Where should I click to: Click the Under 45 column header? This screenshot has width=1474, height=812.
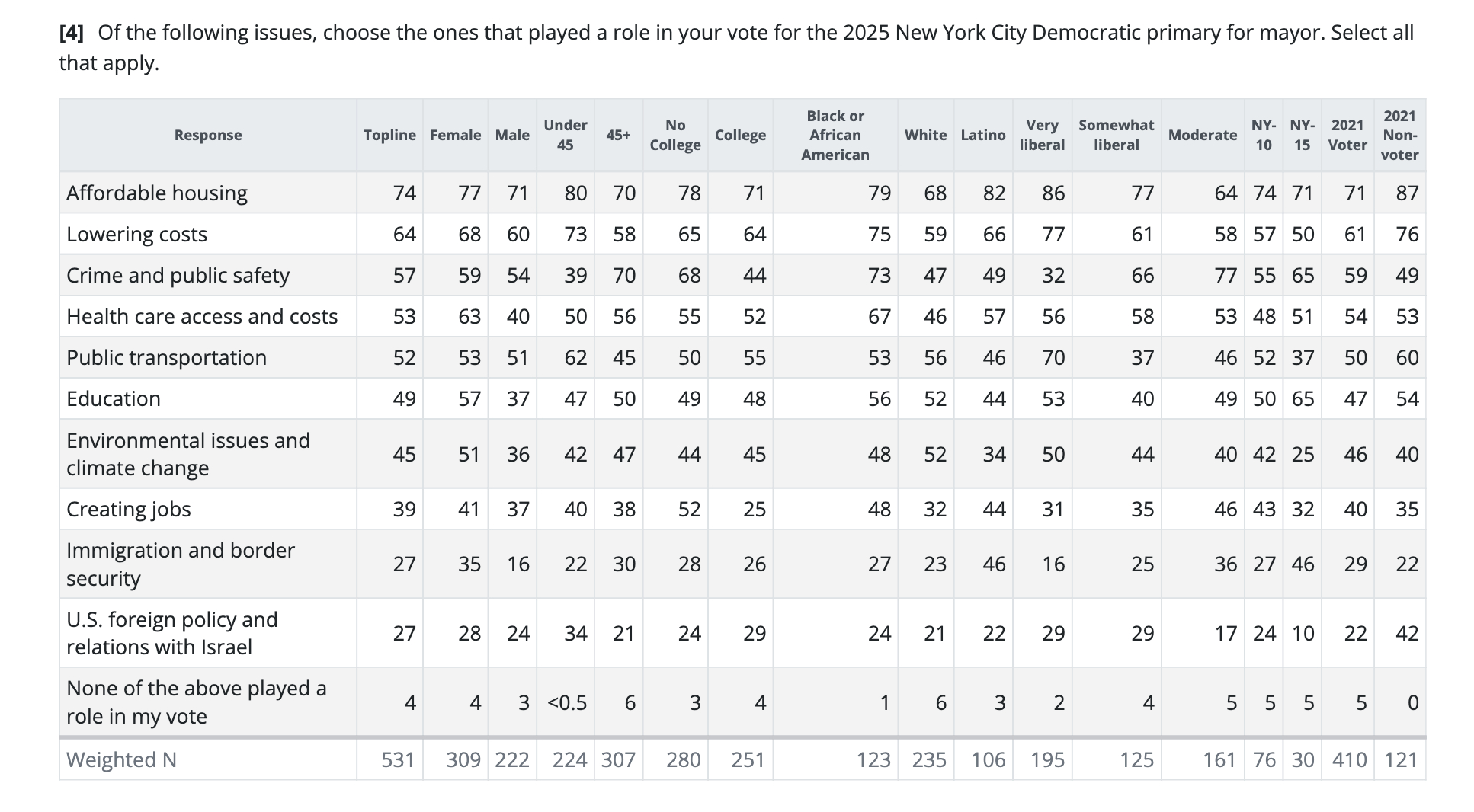tap(565, 135)
